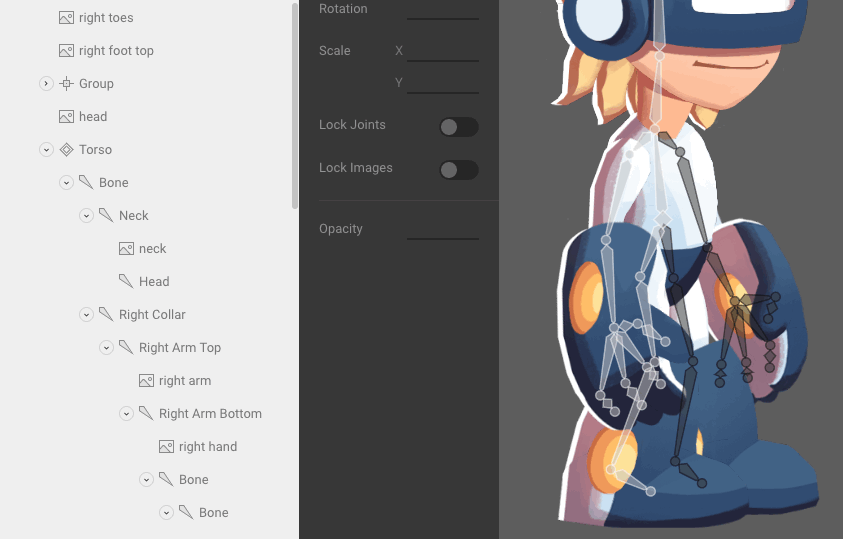Screen dimensions: 843x539
Task: Collapse the bottom-most Bone row
Action: (166, 513)
